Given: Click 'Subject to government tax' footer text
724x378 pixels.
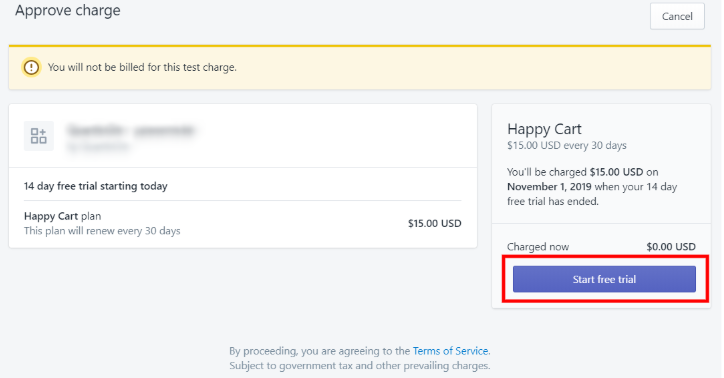Looking at the screenshot, I should (x=360, y=366).
